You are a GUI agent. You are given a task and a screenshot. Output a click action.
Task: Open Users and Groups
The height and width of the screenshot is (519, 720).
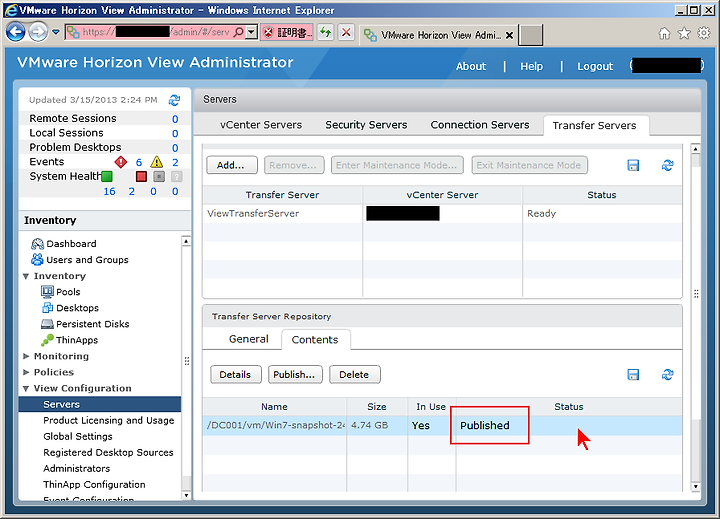point(79,260)
